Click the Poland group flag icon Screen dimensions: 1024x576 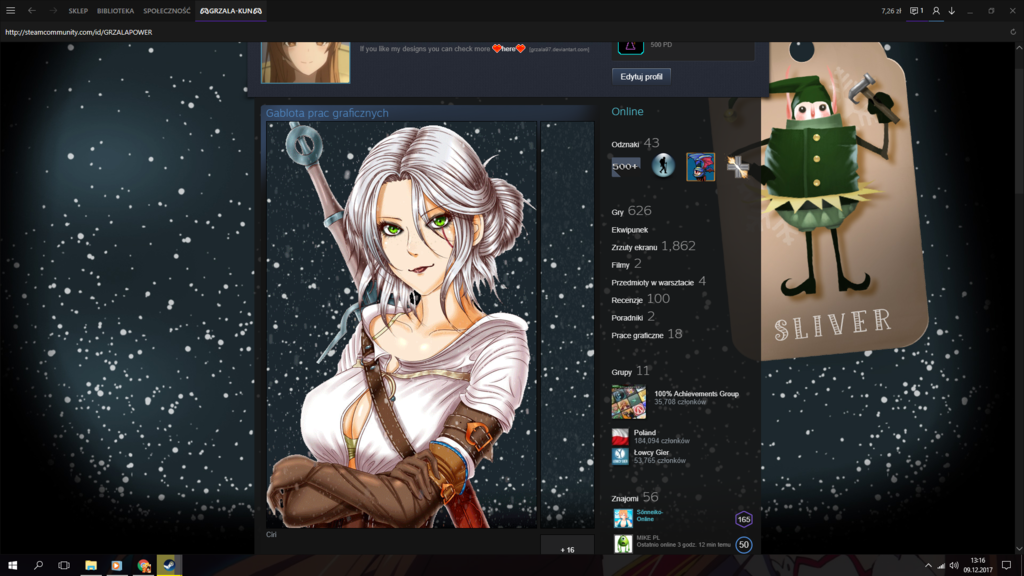[620, 436]
